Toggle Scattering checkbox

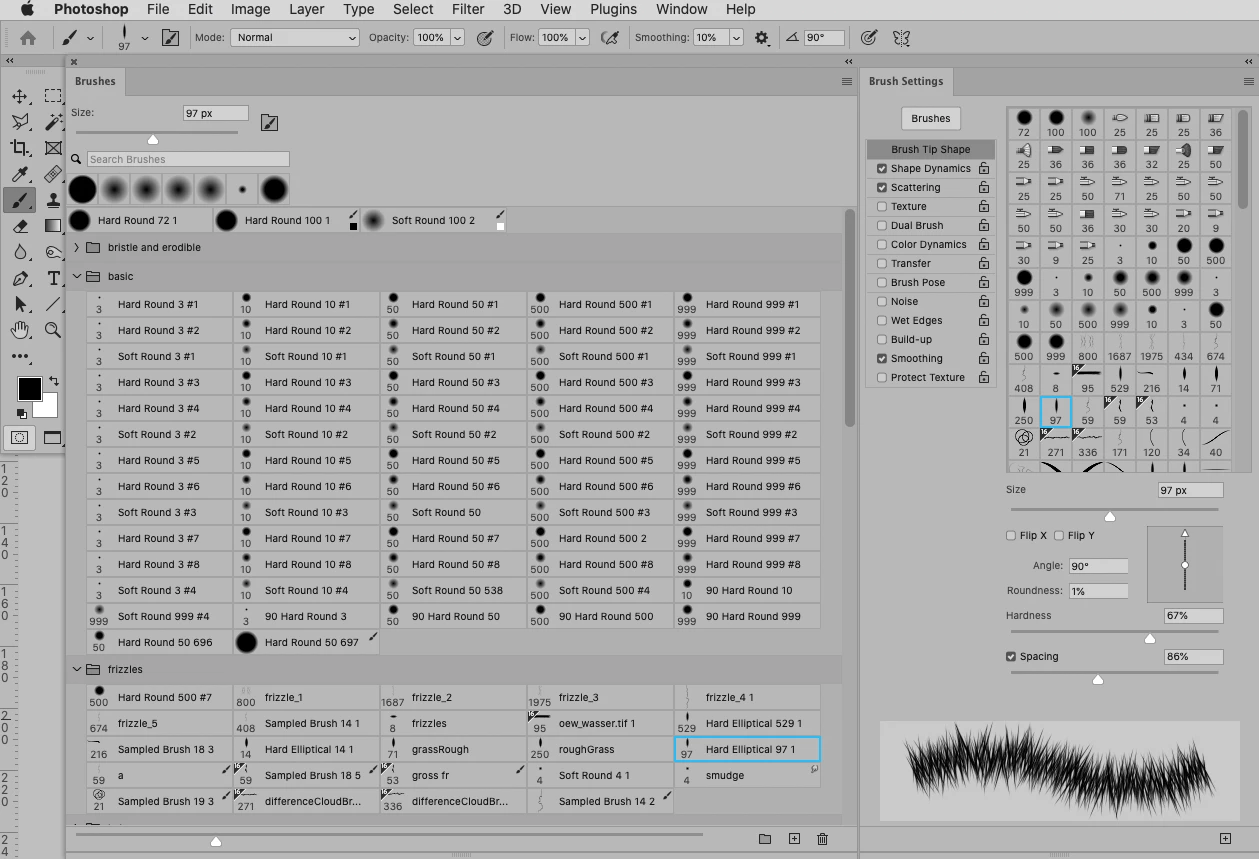pyautogui.click(x=882, y=188)
